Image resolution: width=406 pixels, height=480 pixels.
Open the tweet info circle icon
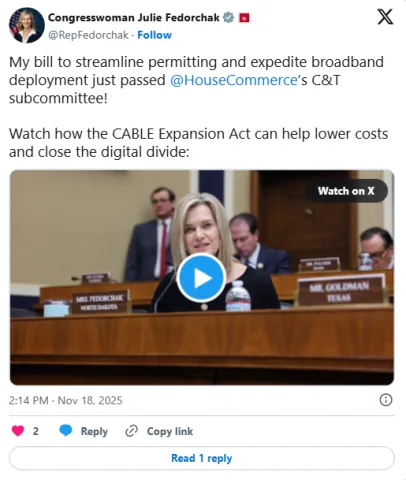[x=386, y=400]
